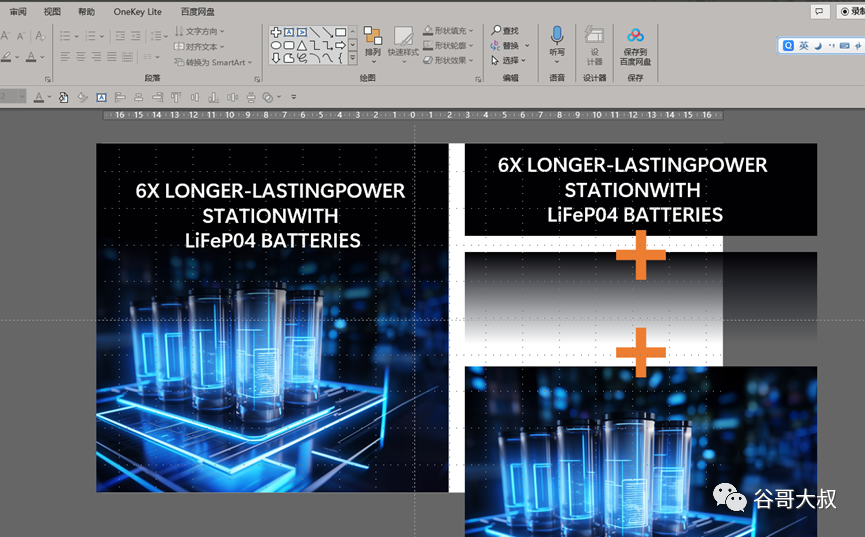Open the 段落 dialog launcher
The image size is (865, 537).
click(x=257, y=79)
